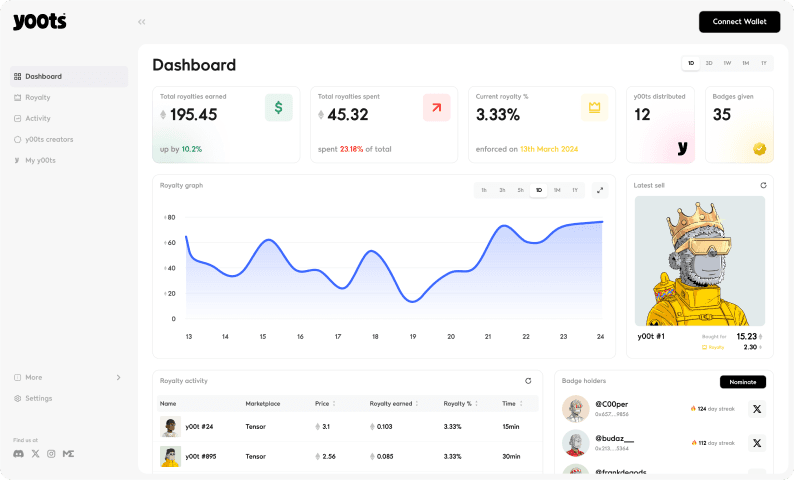
Task: Collapse sidebar with double chevron icon
Action: [x=142, y=22]
